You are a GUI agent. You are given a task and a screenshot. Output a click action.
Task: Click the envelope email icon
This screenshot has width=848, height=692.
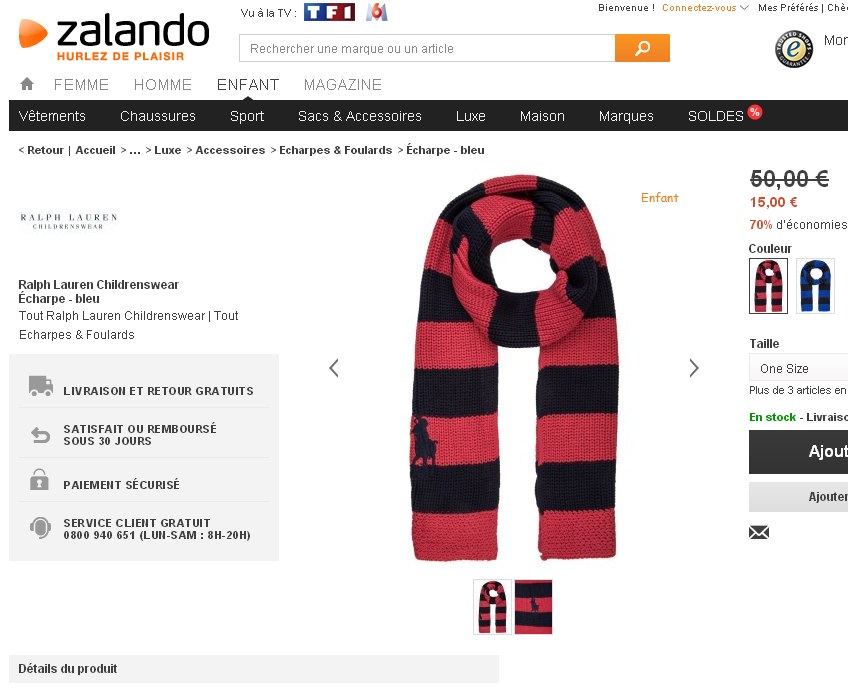click(759, 533)
